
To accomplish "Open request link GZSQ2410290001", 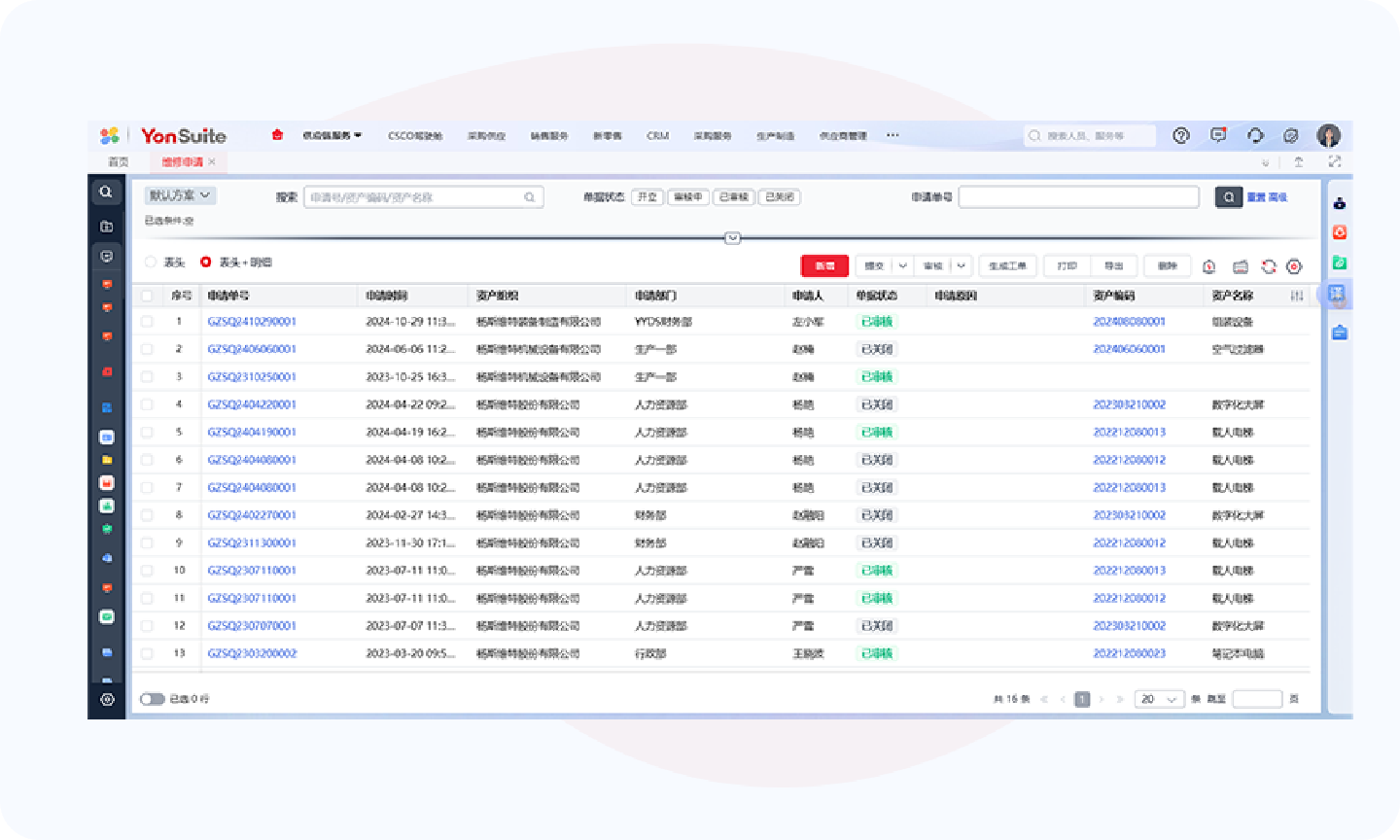I will [252, 322].
